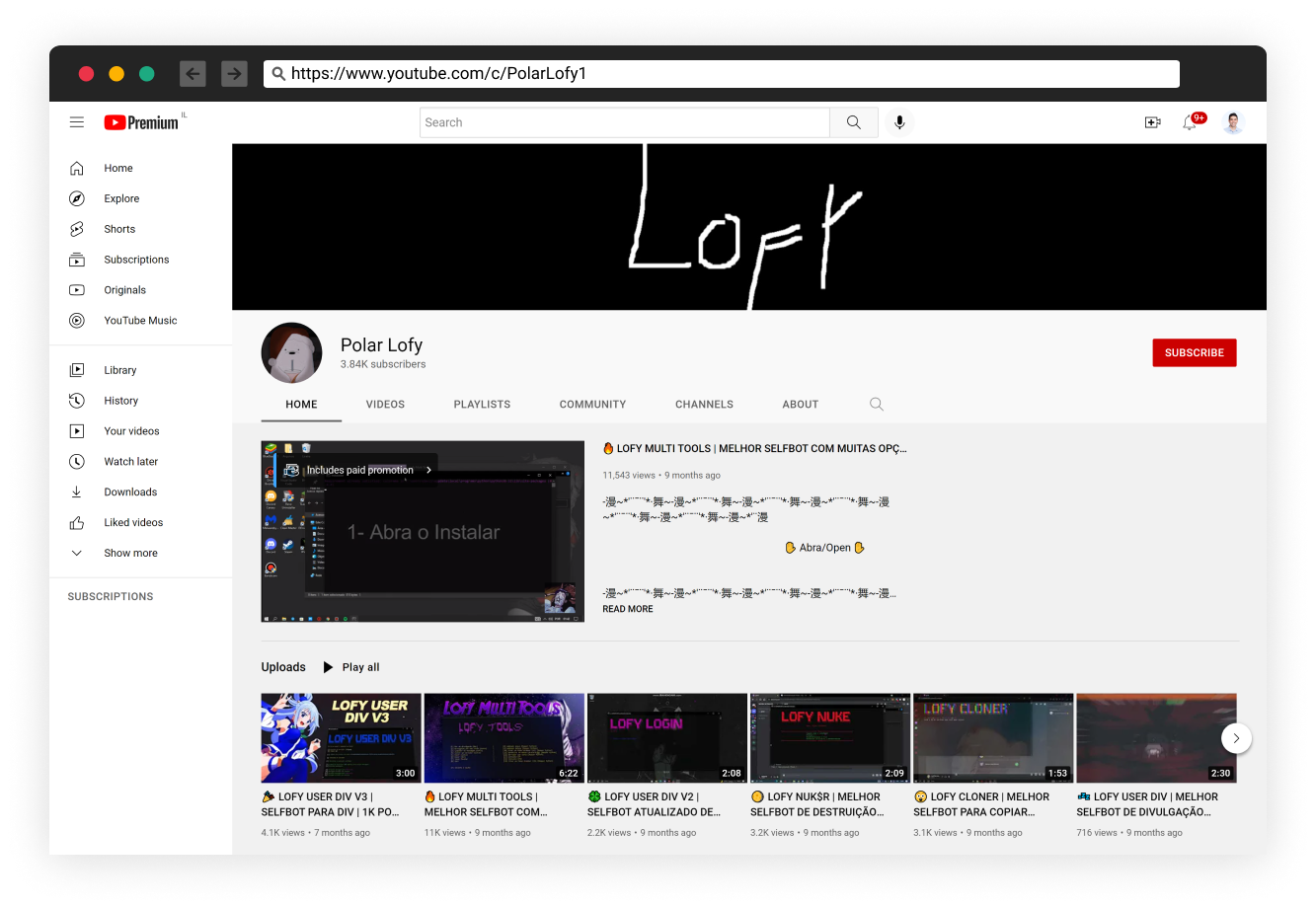Open the ABOUT tab
This screenshot has height=908, width=1316.
(801, 404)
